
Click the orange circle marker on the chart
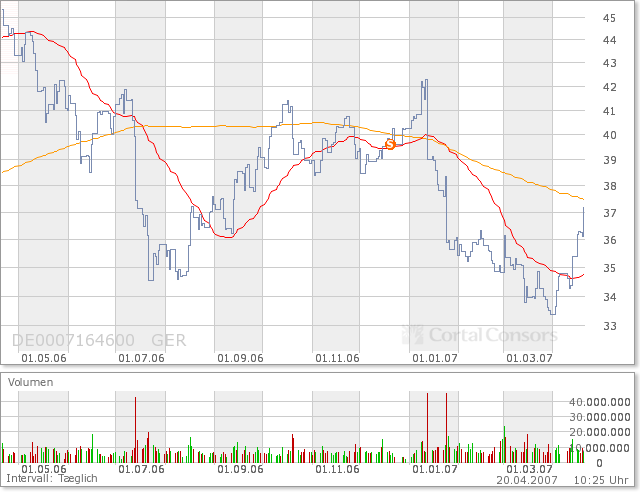(x=390, y=145)
